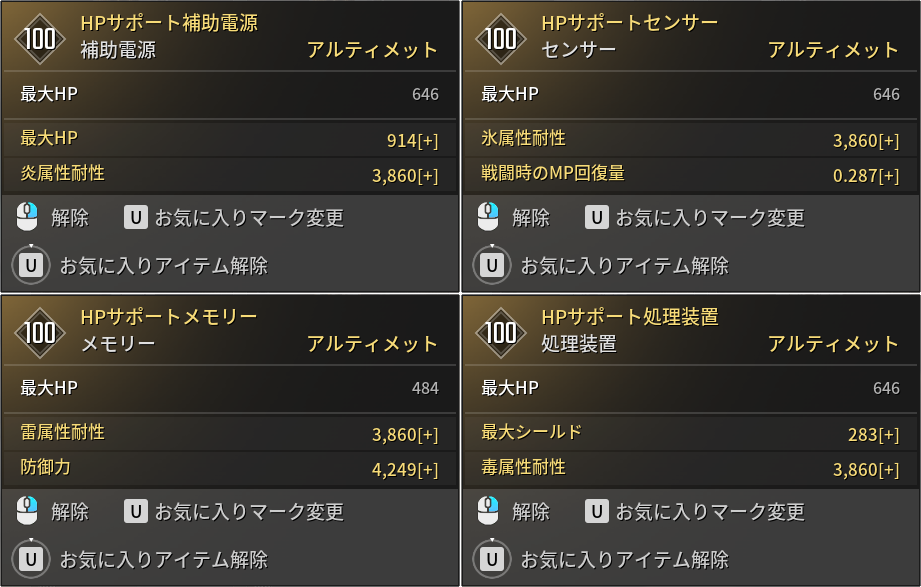Click 最大シールド 283[+] stat row
The height and width of the screenshot is (587, 921).
pos(691,433)
